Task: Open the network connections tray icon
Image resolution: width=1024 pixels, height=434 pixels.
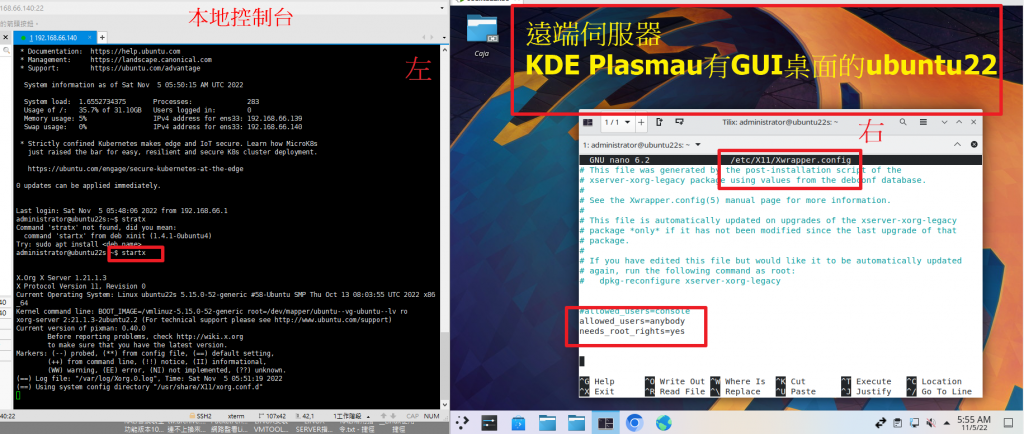Action: (x=880, y=423)
